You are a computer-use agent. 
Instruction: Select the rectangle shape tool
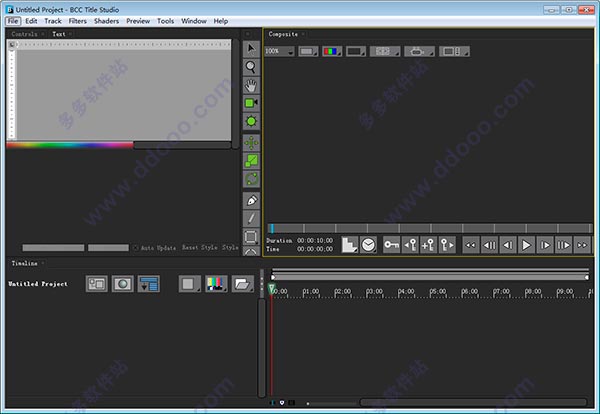[x=251, y=237]
